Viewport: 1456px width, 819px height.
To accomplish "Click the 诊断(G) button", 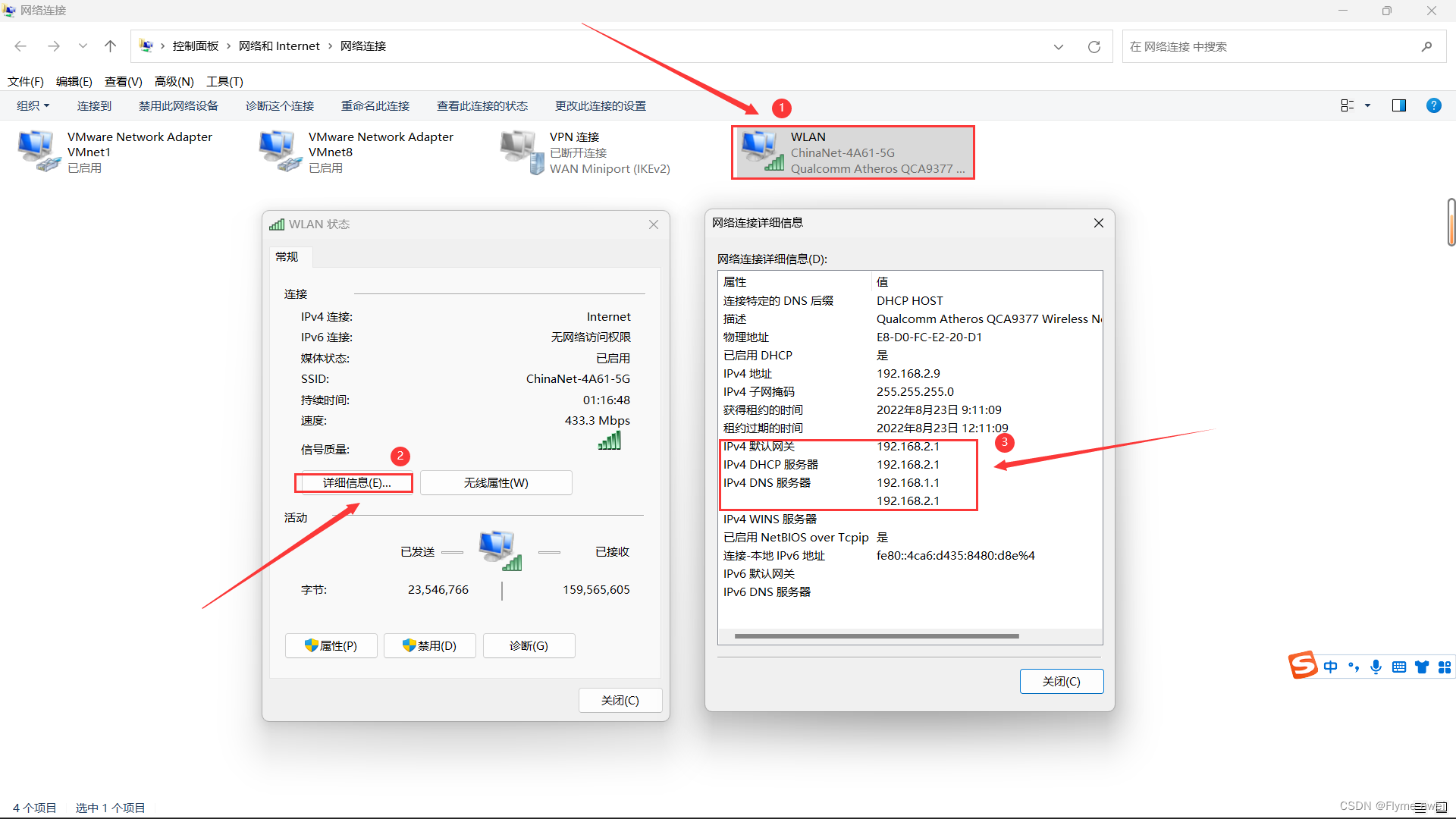I will [529, 645].
